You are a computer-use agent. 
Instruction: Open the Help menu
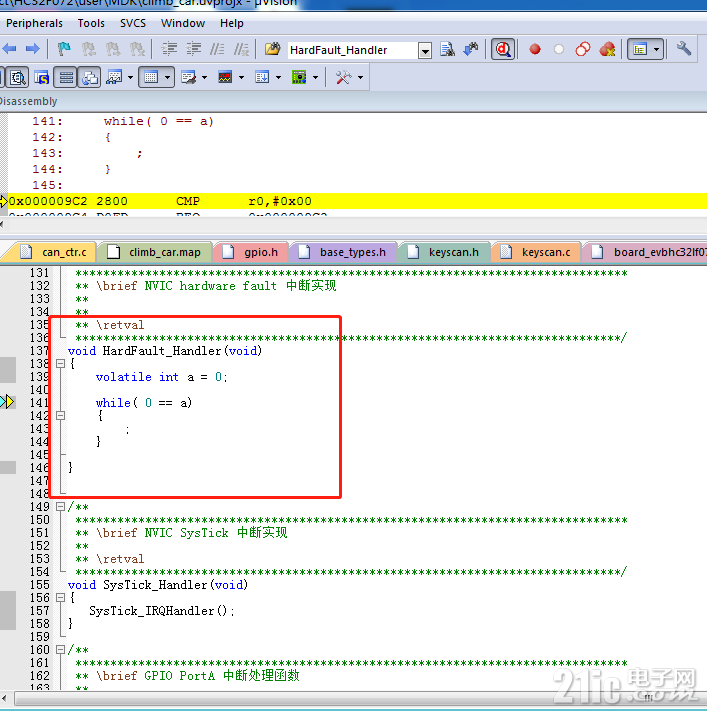click(x=232, y=23)
